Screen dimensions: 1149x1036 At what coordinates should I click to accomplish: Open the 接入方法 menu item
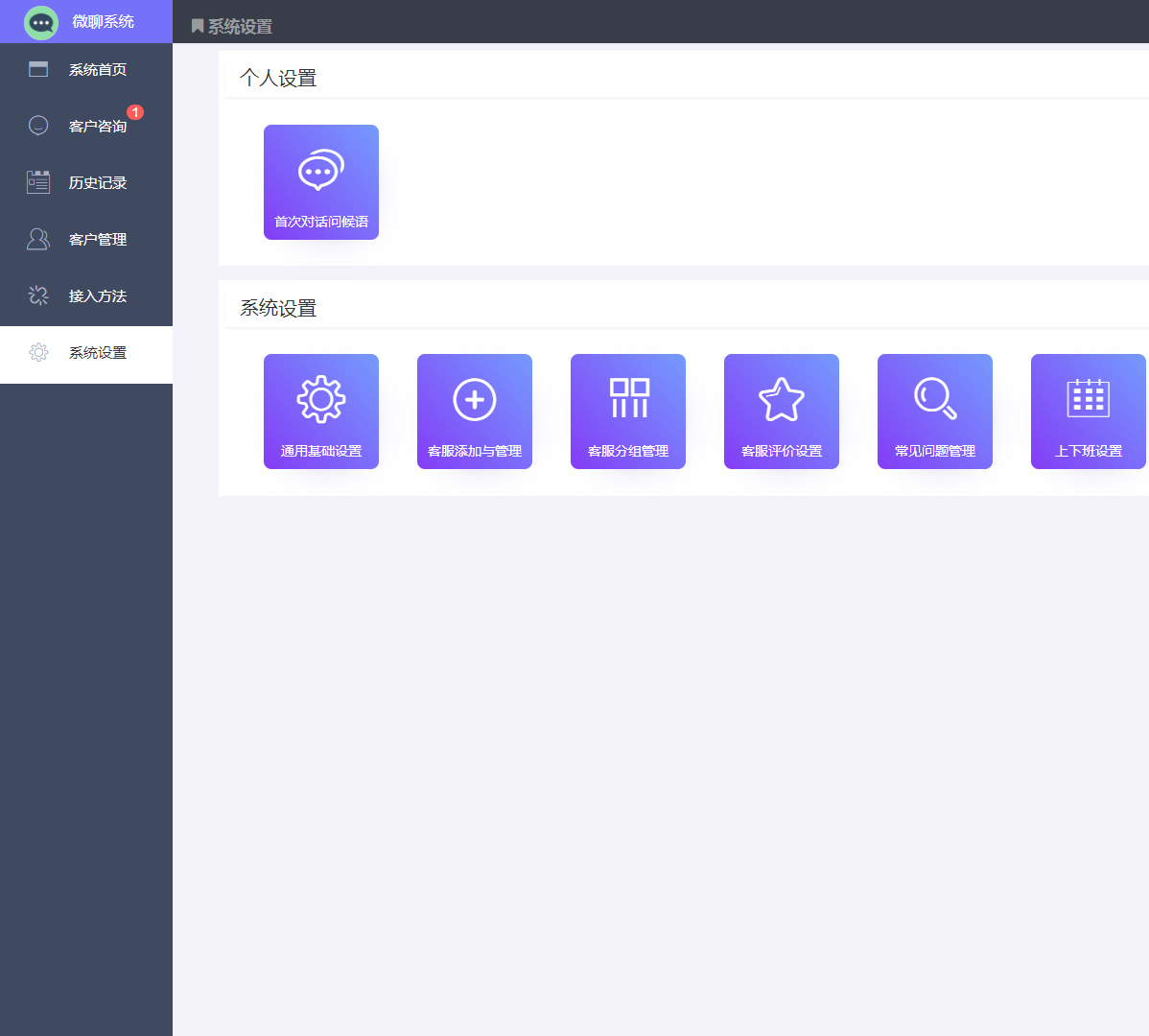[x=98, y=296]
